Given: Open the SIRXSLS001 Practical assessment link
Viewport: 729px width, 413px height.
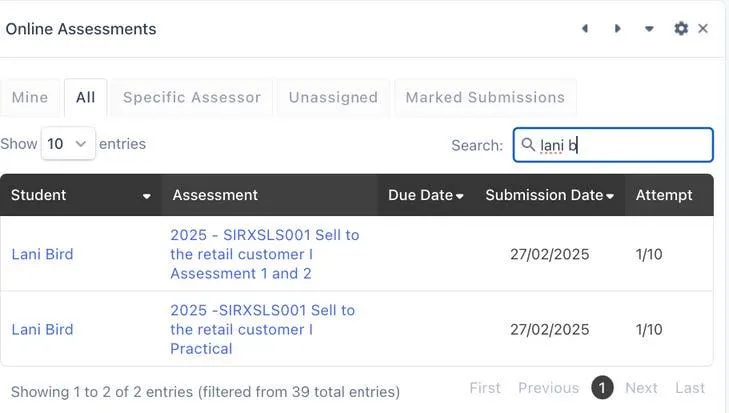Looking at the screenshot, I should click(262, 329).
